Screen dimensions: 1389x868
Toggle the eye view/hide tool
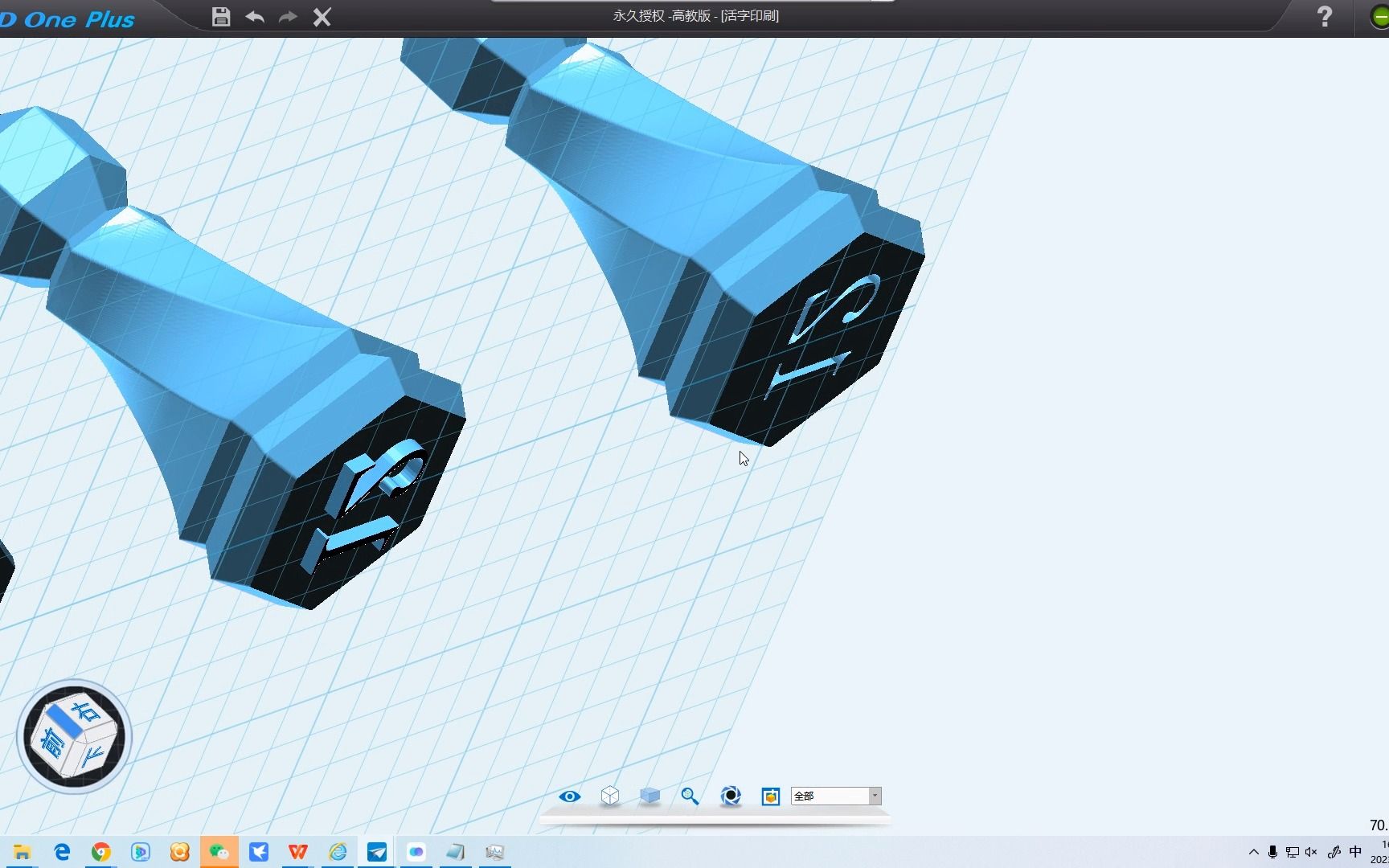[570, 796]
